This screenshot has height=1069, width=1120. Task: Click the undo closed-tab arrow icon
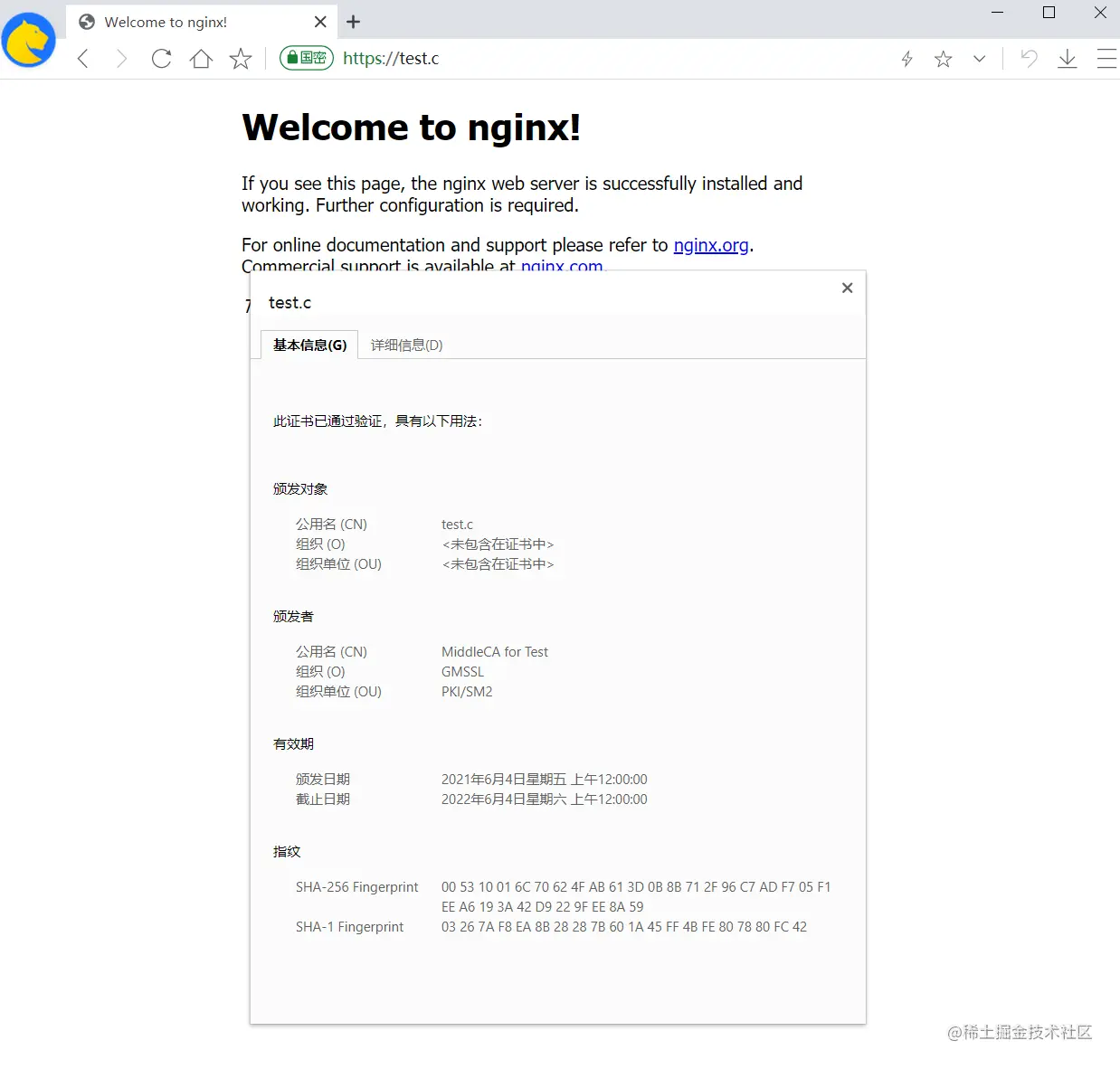[1029, 59]
